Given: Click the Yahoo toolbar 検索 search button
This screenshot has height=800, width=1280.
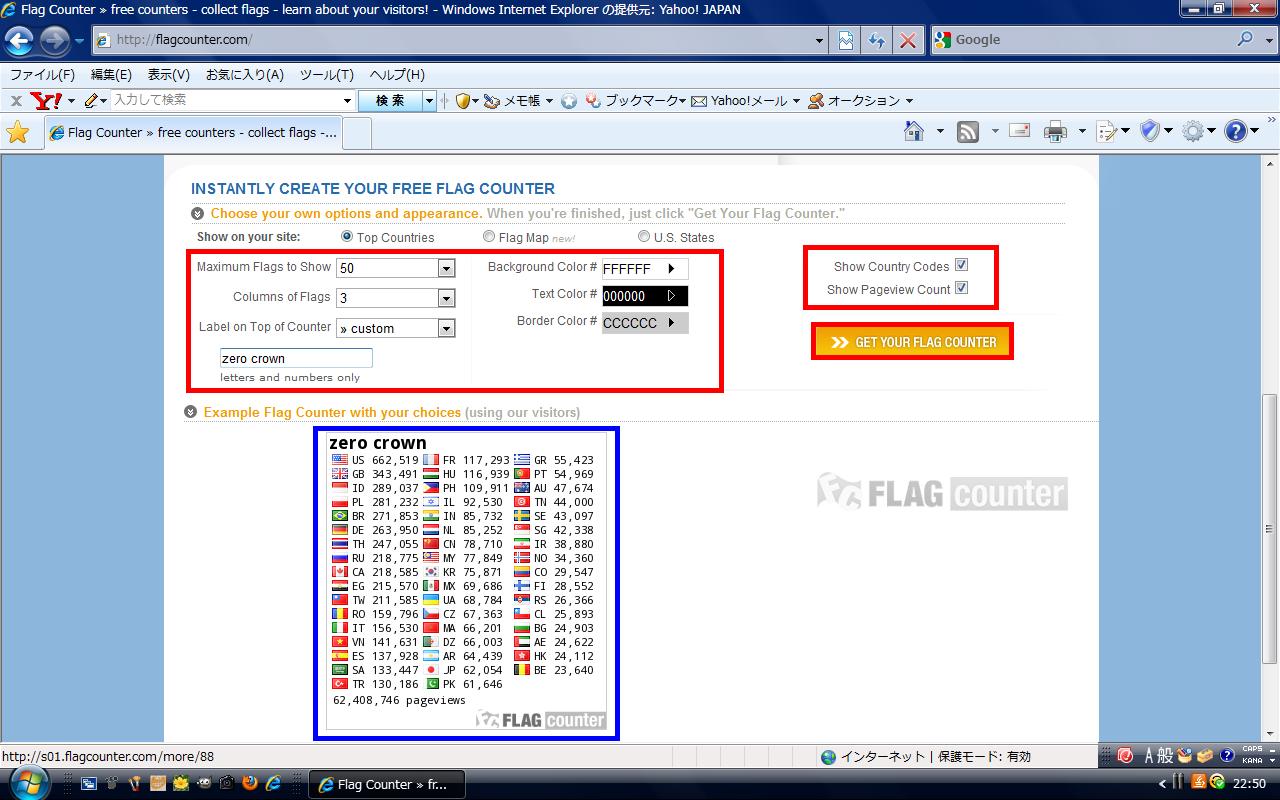Looking at the screenshot, I should 390,100.
